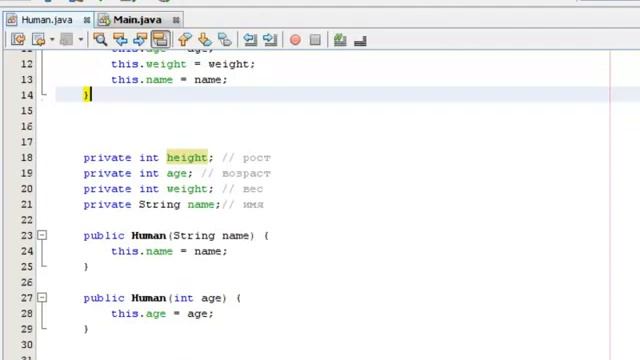This screenshot has width=640, height=360.
Task: Start macro recording red button
Action: (295, 40)
